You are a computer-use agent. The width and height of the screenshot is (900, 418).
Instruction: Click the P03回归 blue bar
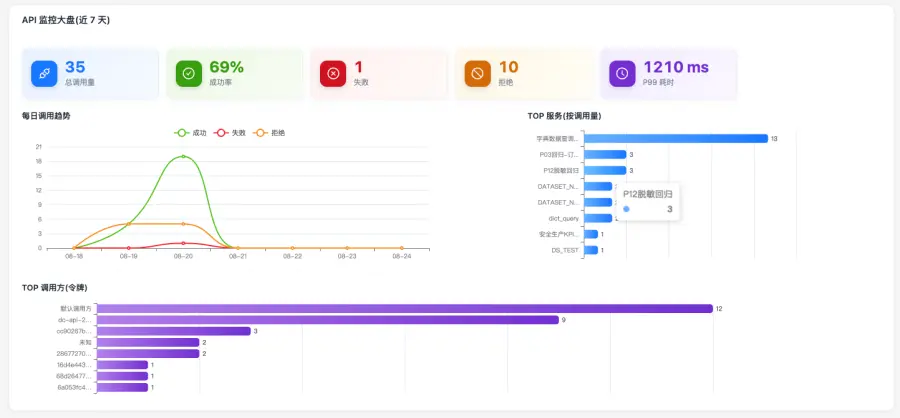coord(605,154)
